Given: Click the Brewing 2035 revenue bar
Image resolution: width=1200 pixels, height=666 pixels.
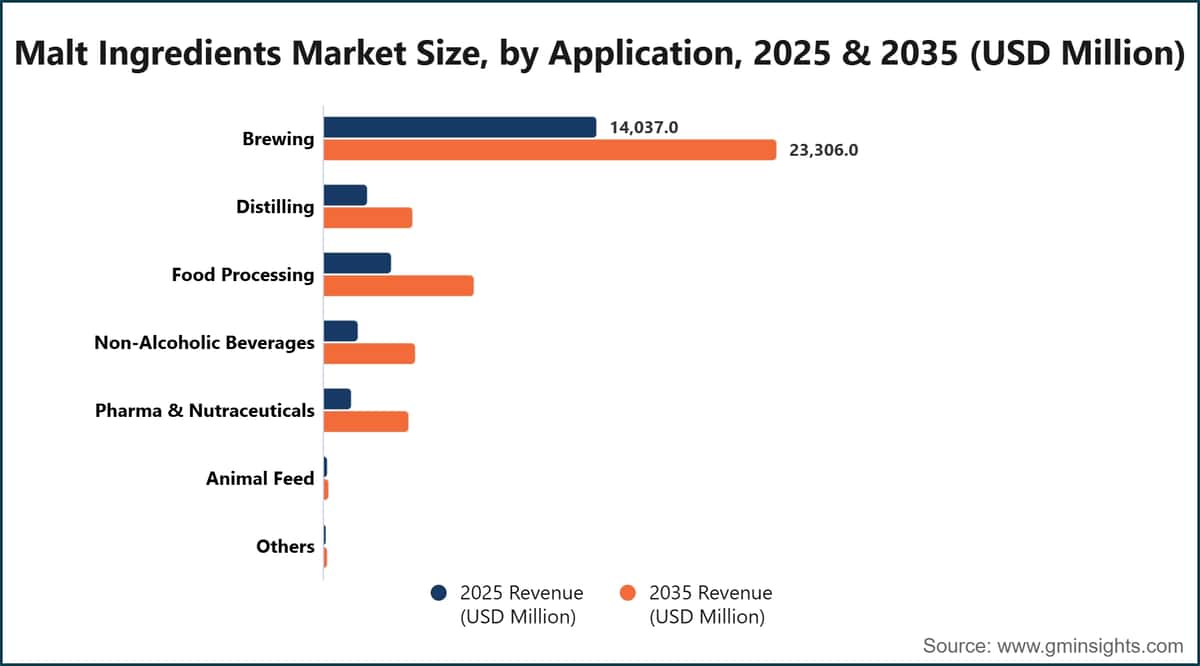Looking at the screenshot, I should click(550, 149).
